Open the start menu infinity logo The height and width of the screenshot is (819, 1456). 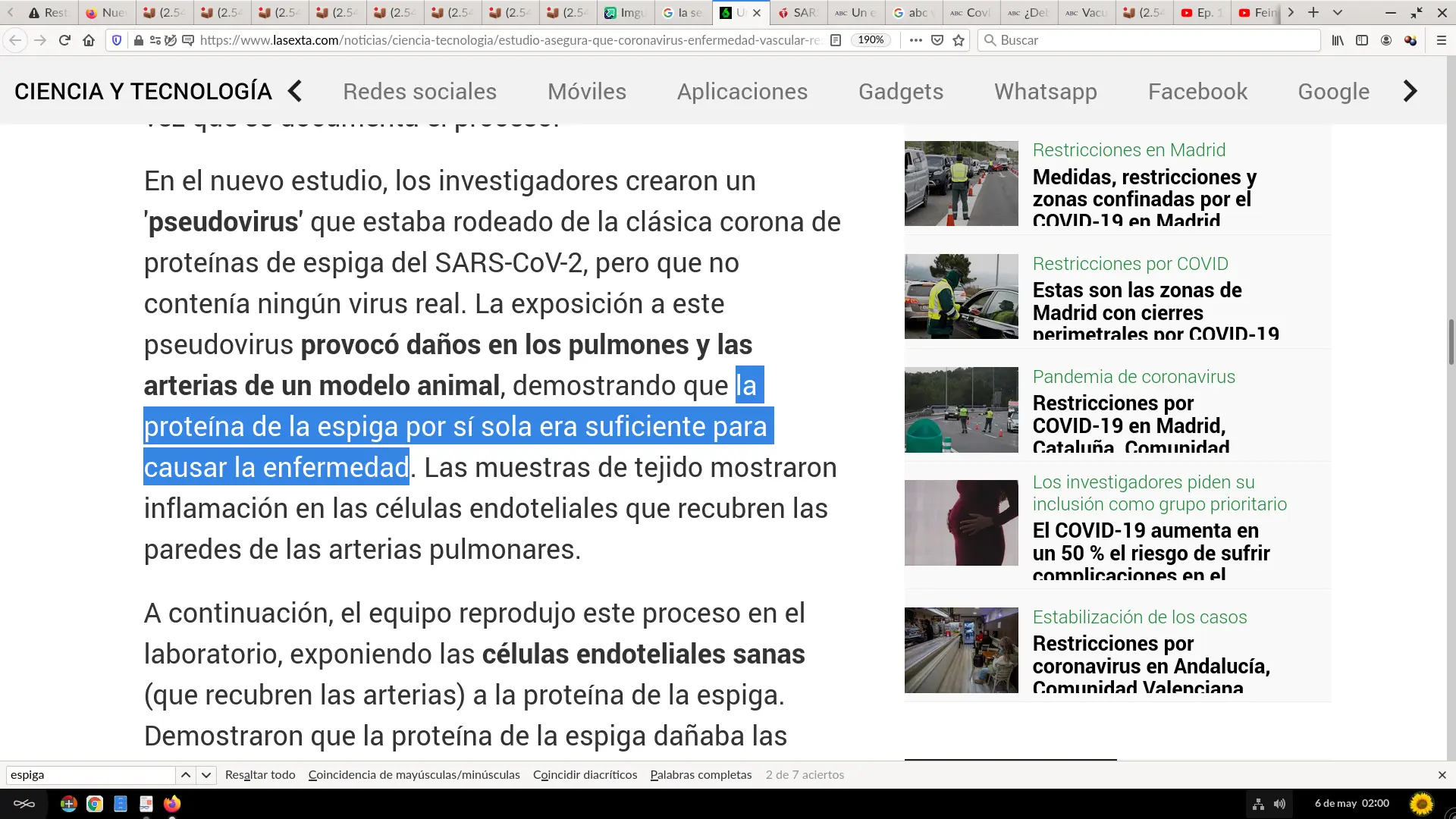[x=24, y=804]
